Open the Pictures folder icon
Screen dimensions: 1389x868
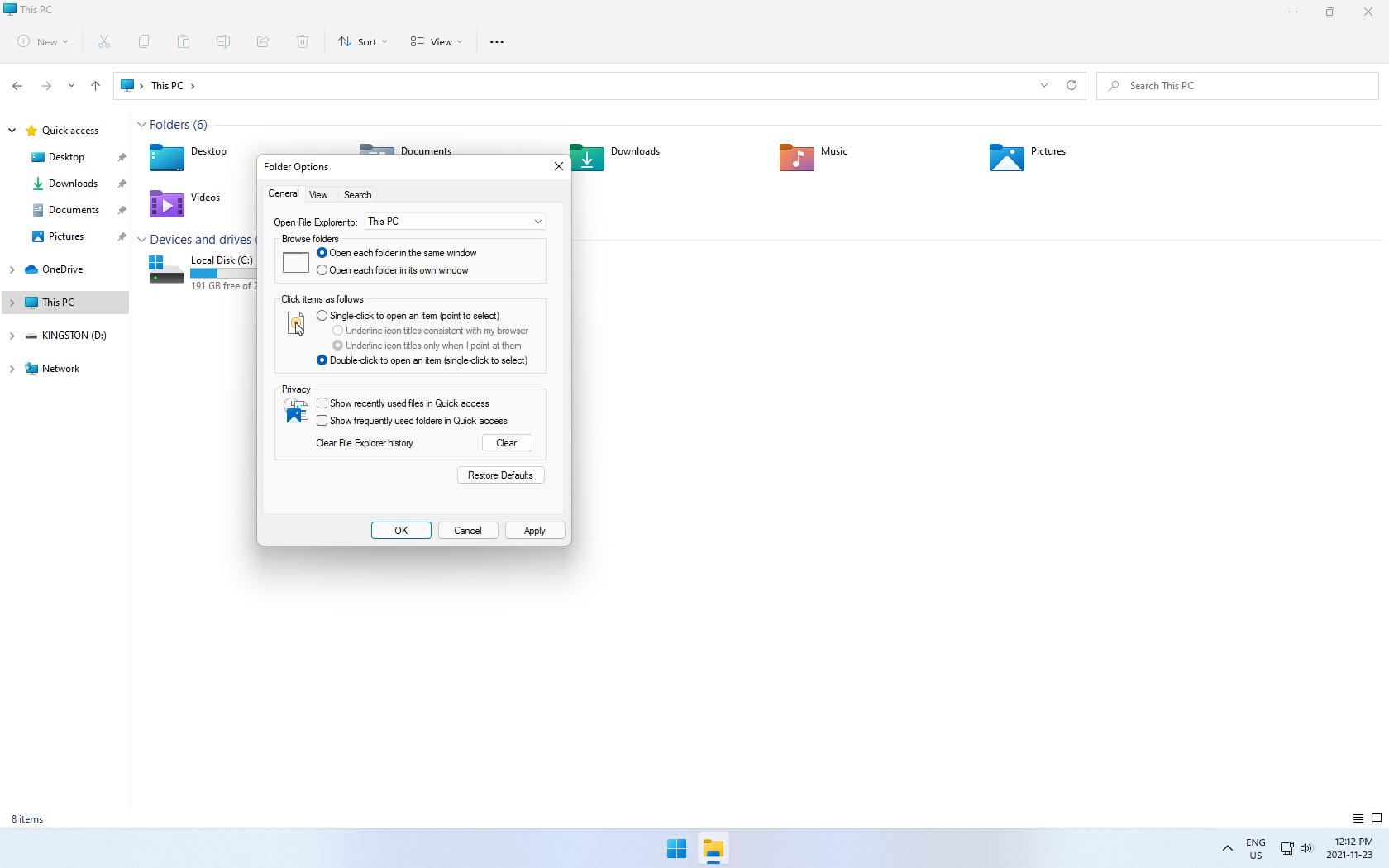(1006, 157)
